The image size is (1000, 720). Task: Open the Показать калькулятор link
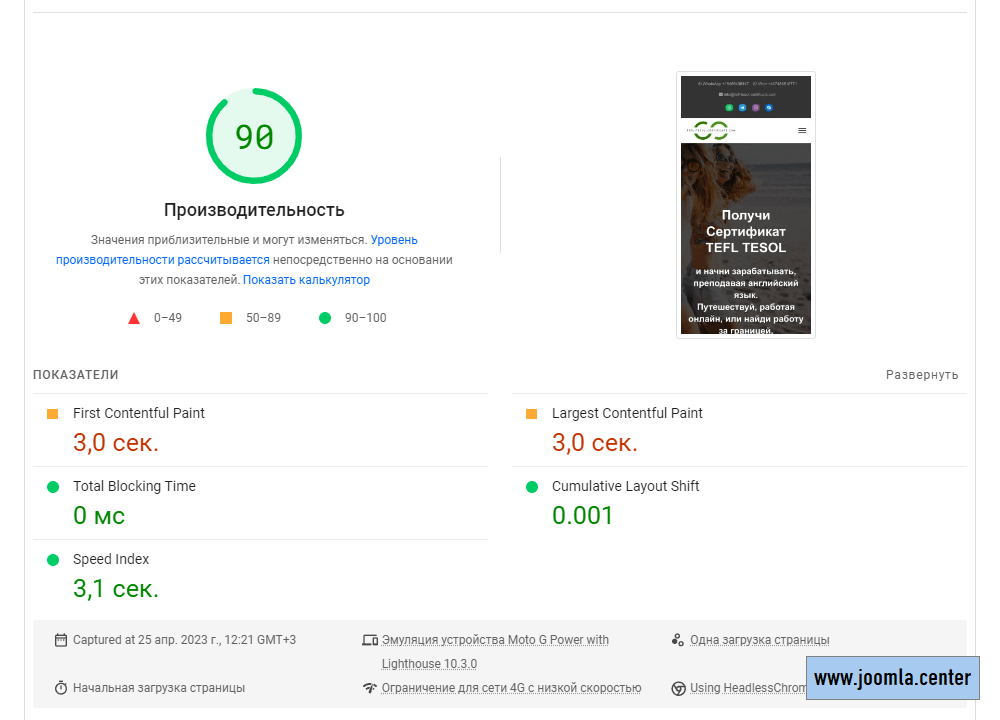[x=306, y=280]
